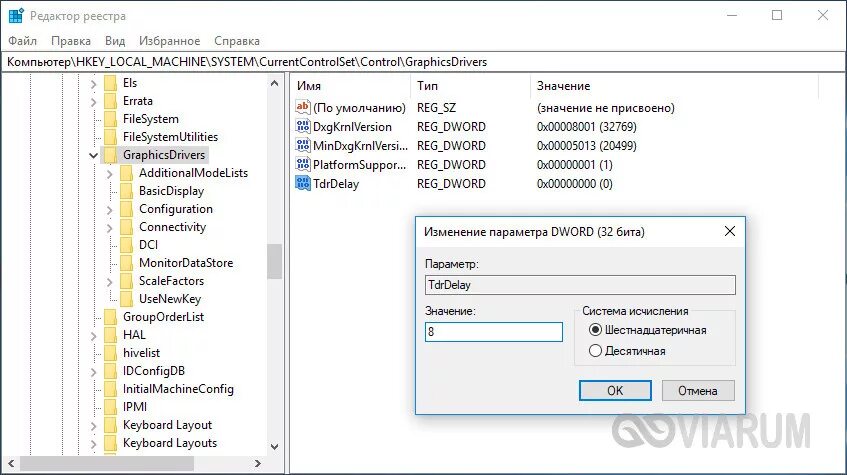Choose the Десятичная radio option

pos(595,351)
